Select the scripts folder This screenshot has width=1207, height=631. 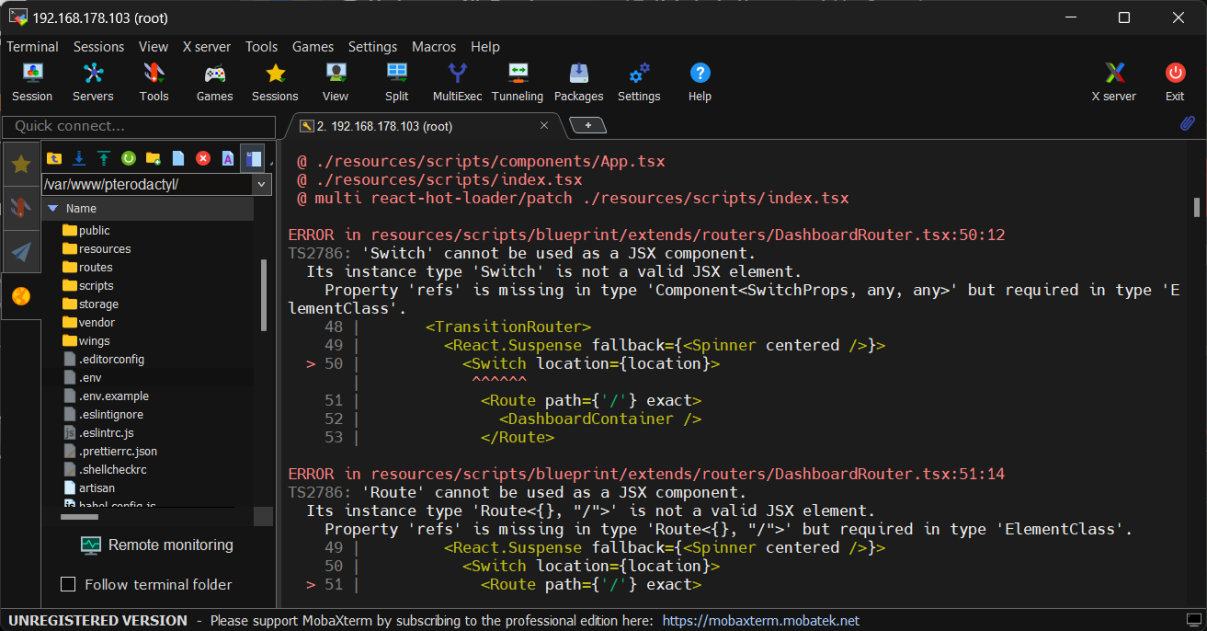pos(88,285)
